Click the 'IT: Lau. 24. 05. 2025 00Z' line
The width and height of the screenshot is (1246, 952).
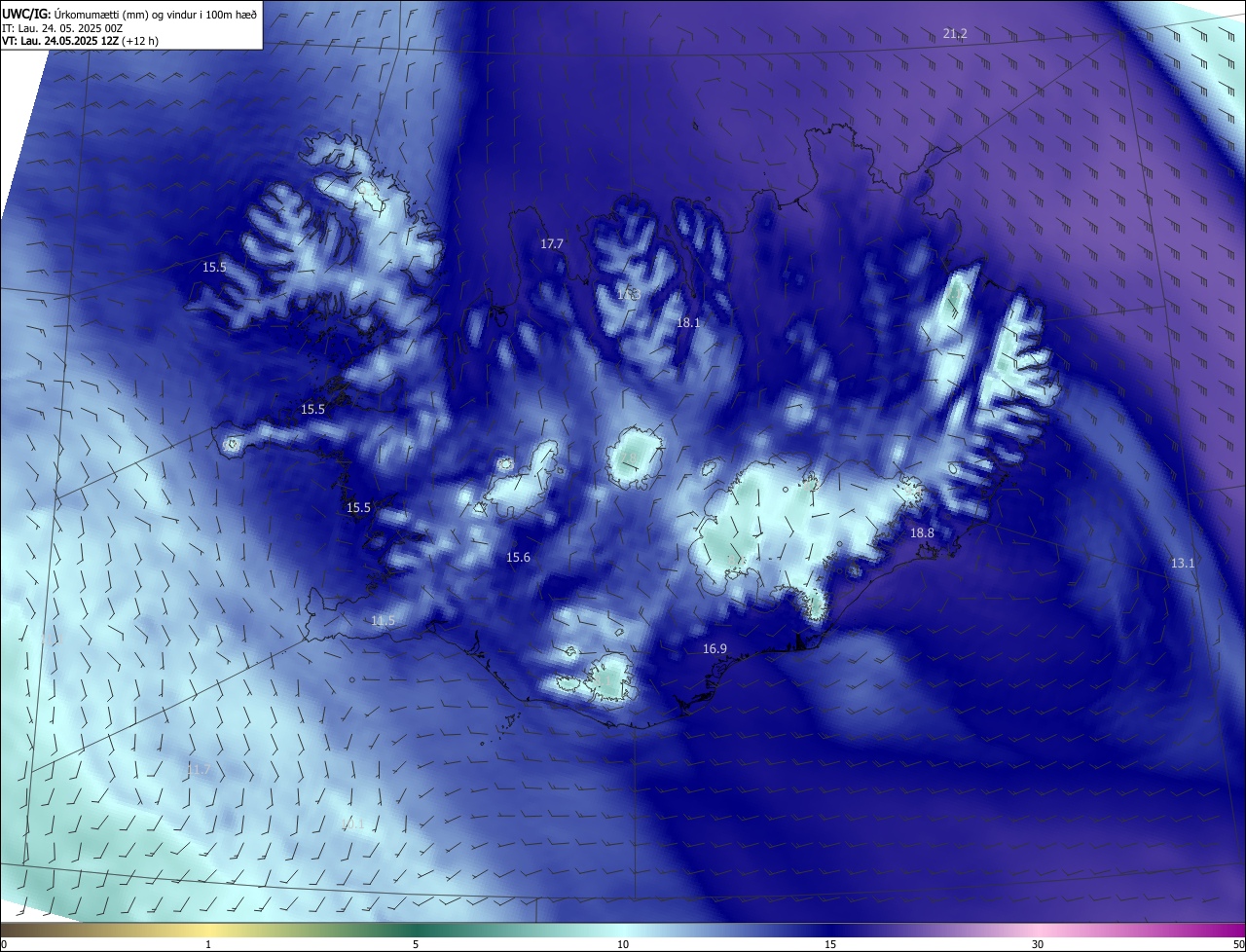[62, 28]
